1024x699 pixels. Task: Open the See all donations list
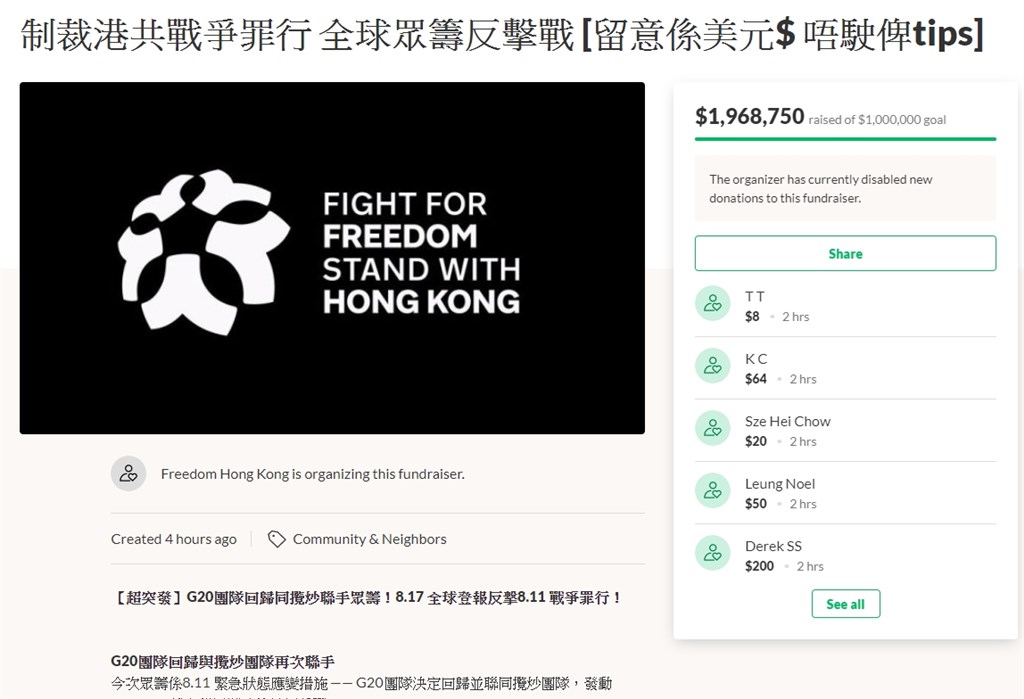[845, 604]
